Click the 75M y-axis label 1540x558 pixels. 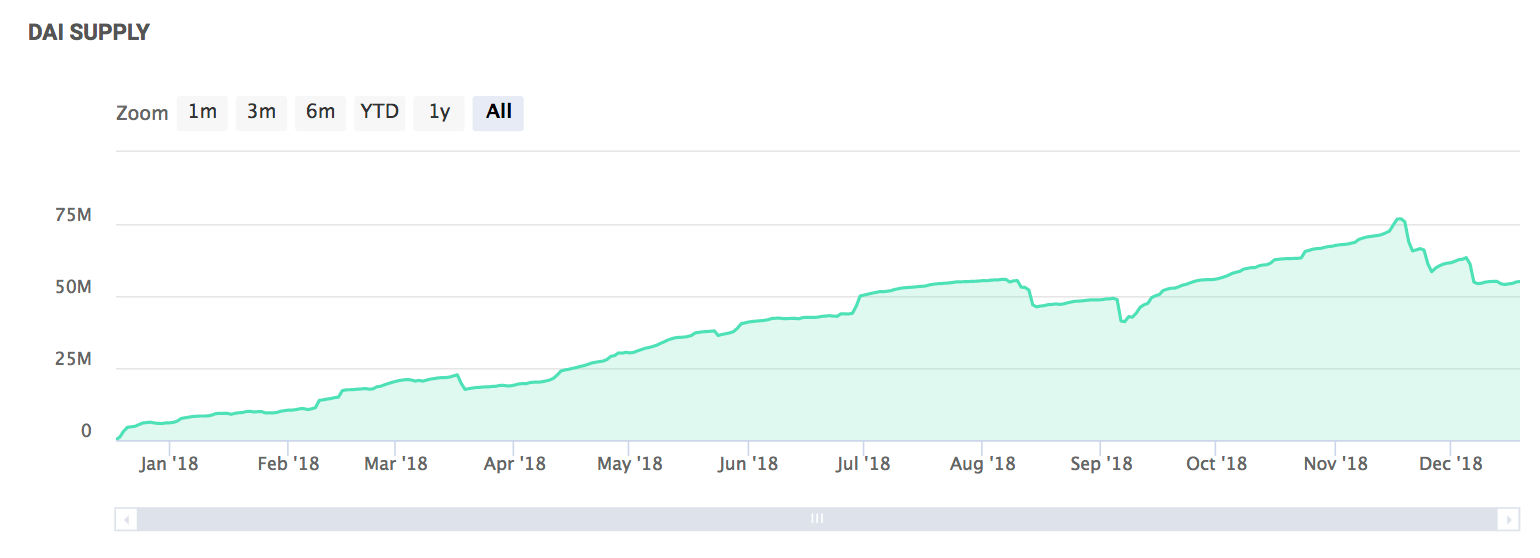coord(72,215)
